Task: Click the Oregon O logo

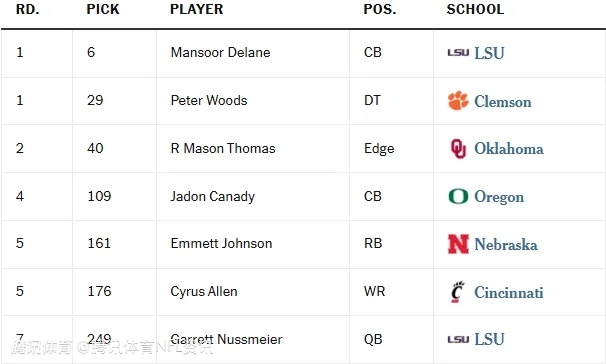Action: pyautogui.click(x=458, y=196)
